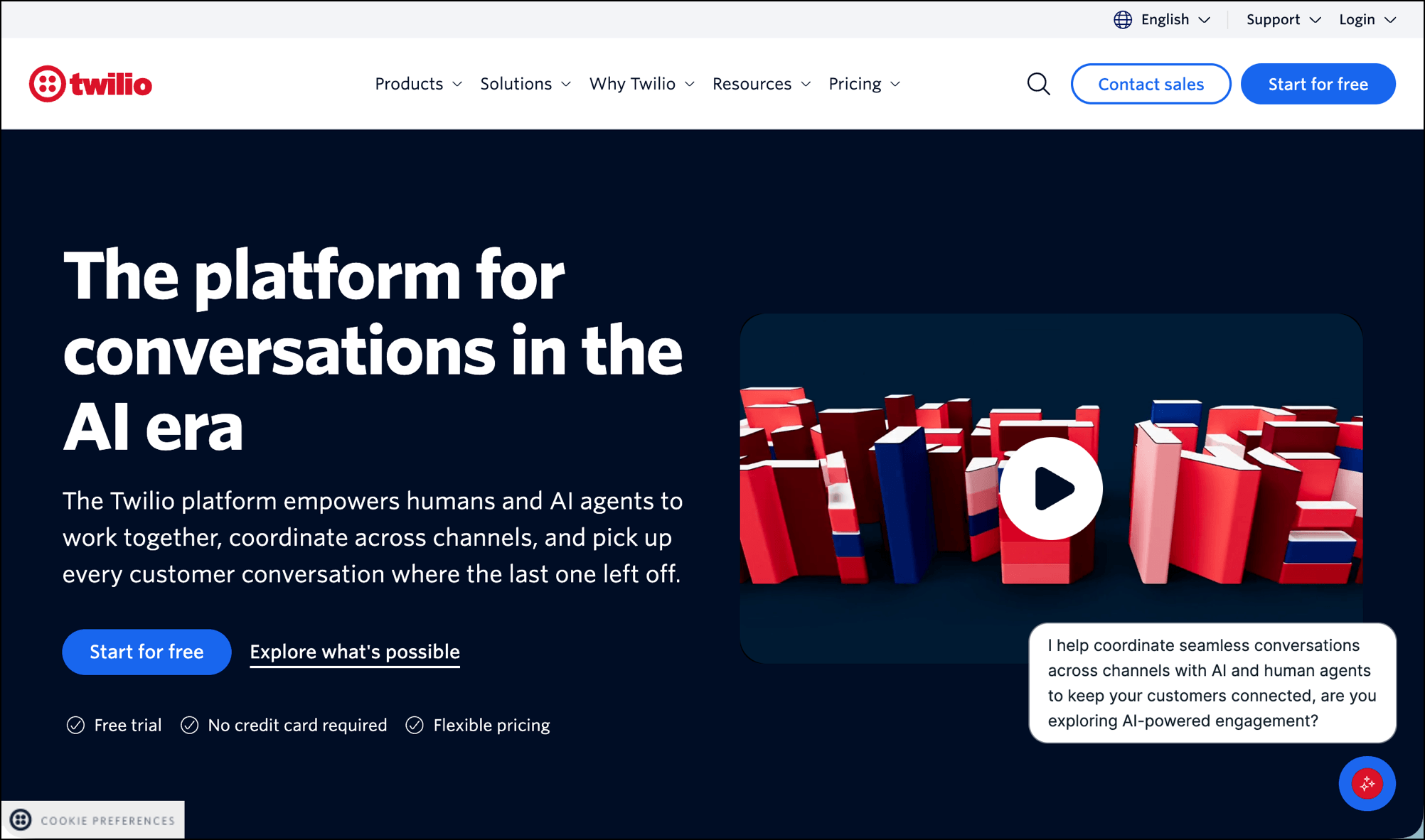Image resolution: width=1425 pixels, height=840 pixels.
Task: Click the 'No credit card required' text
Action: pos(297,725)
